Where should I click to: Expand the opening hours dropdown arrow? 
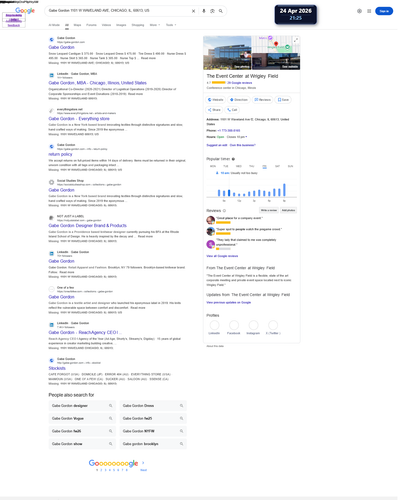(x=246, y=137)
